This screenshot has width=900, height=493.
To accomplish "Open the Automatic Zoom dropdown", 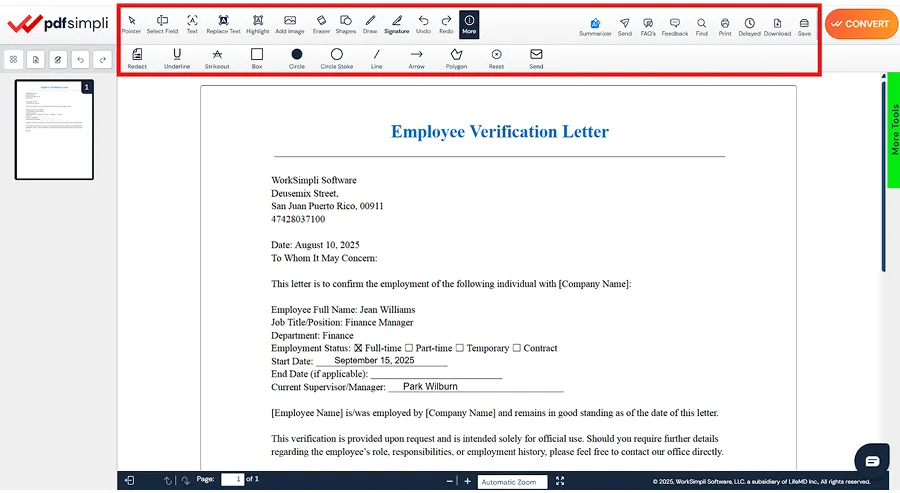I will pos(512,482).
